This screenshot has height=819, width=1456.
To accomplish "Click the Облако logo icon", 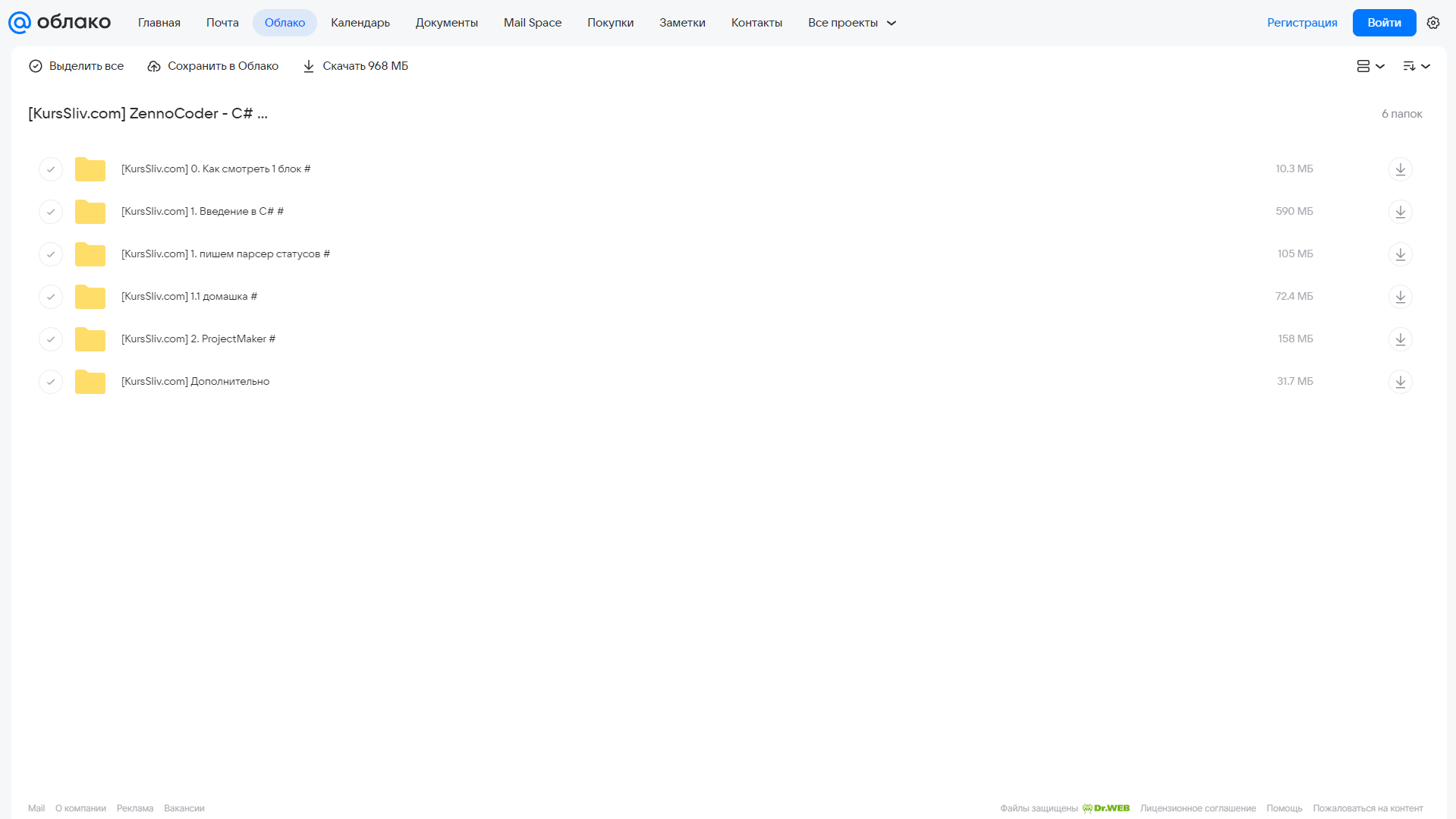I will pyautogui.click(x=20, y=23).
